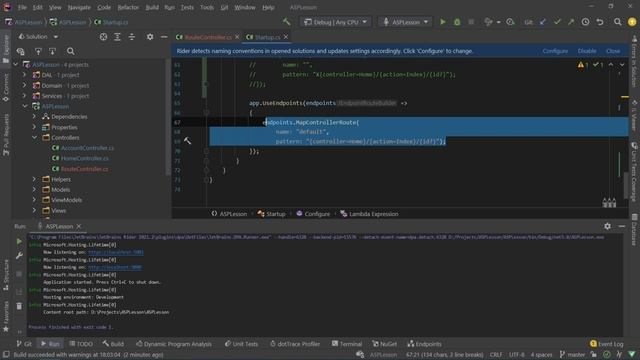Go to next highlighted error arrow
Screen dimensions: 640x360
point(622,64)
